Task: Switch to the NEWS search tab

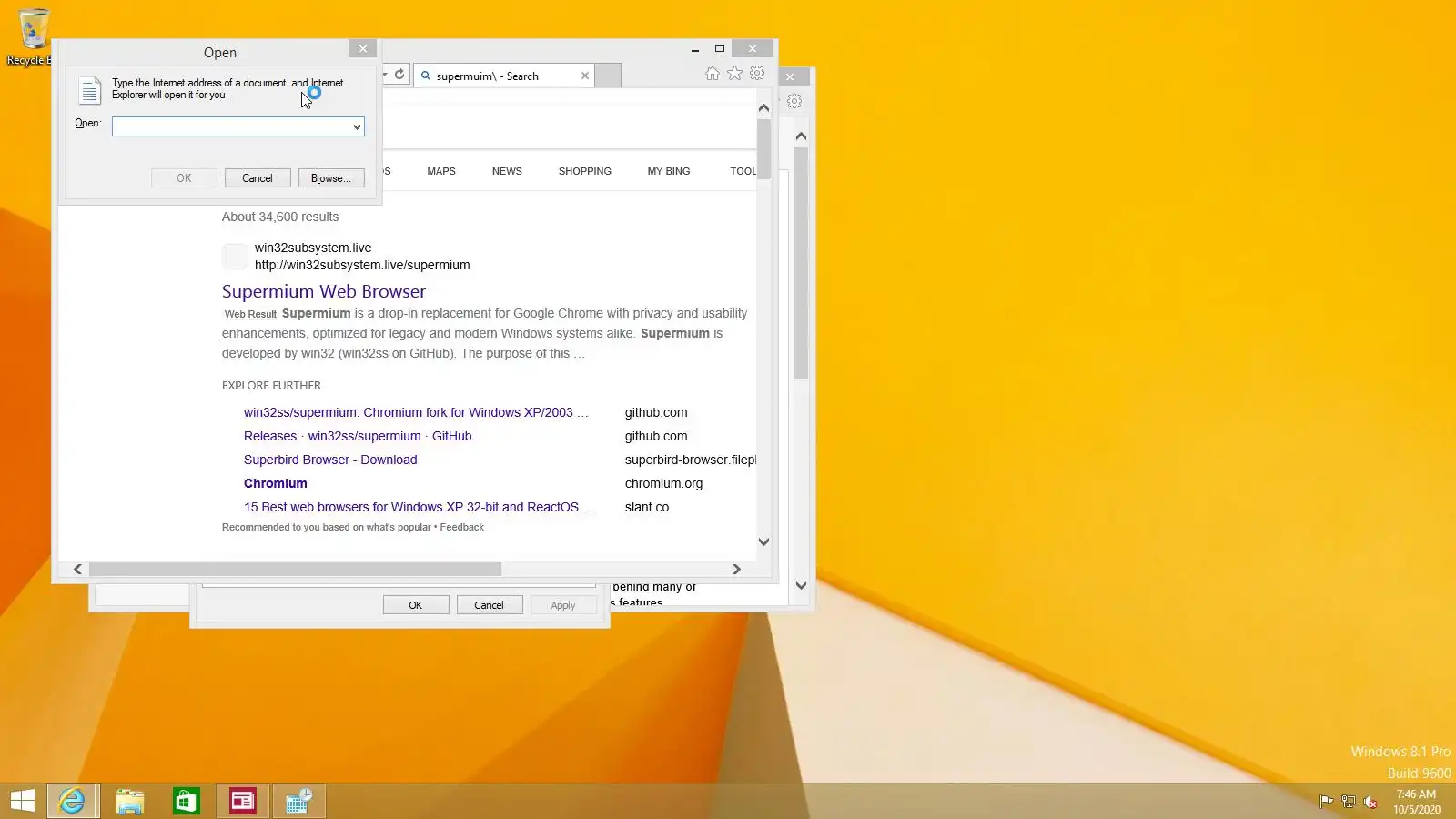Action: [x=507, y=171]
